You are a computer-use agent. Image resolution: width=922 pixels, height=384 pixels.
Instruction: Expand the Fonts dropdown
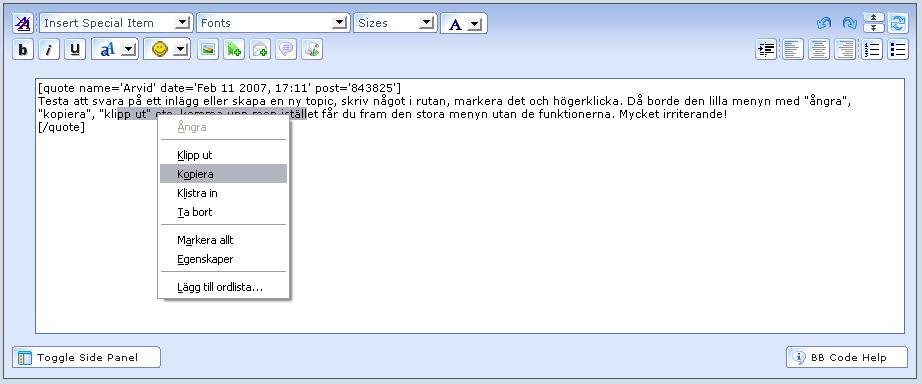pyautogui.click(x=272, y=23)
